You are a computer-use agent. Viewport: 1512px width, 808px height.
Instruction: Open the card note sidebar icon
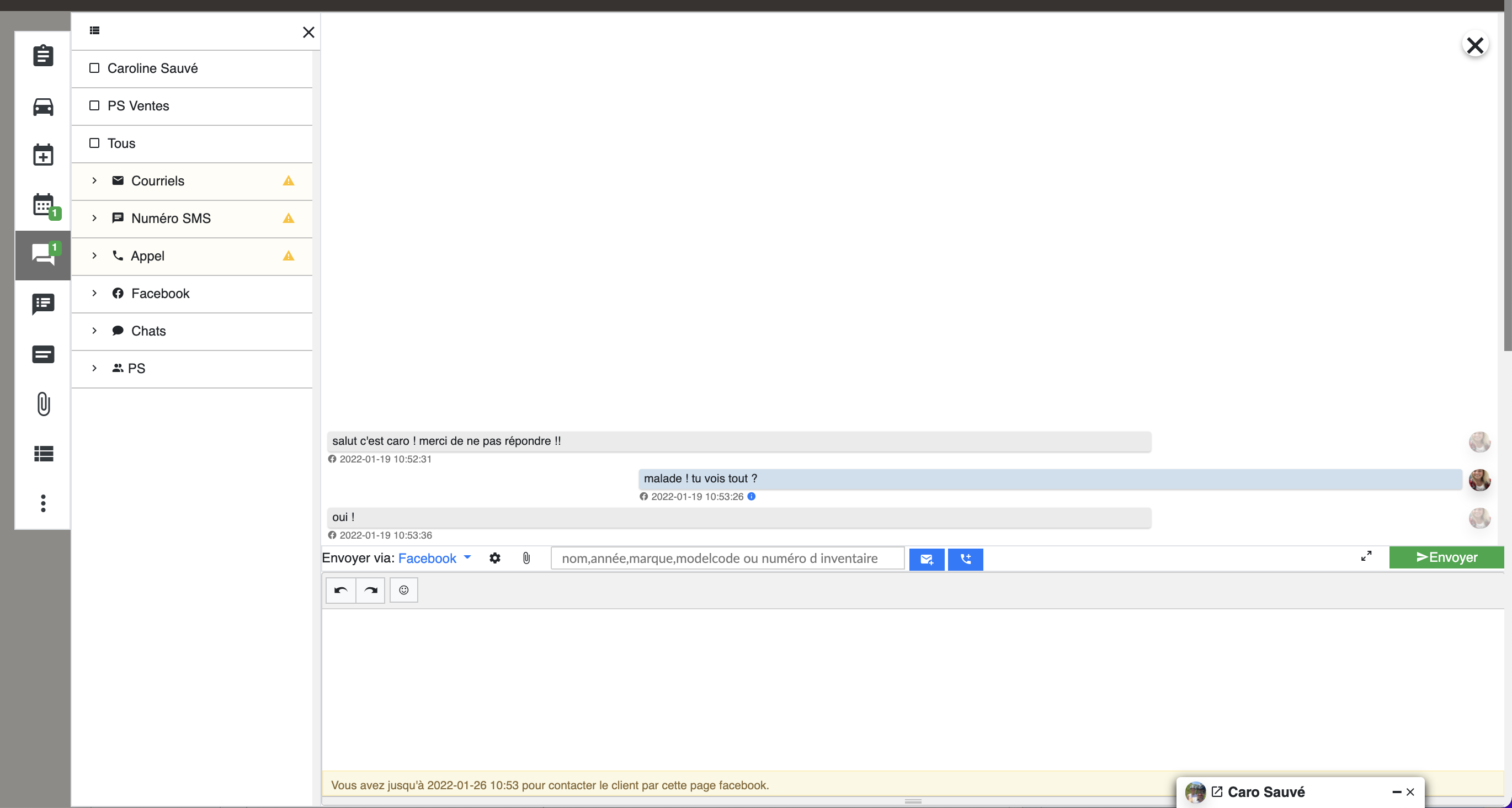pyautogui.click(x=43, y=354)
